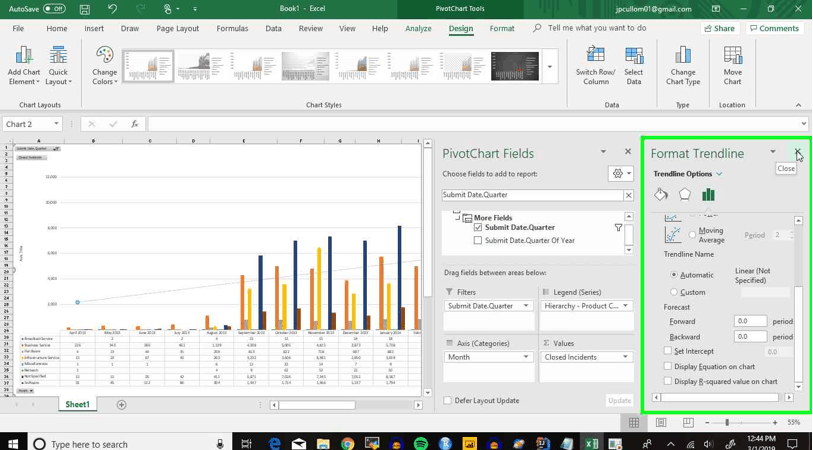The image size is (813, 450).
Task: Select Automatic trendline name
Action: pyautogui.click(x=674, y=275)
